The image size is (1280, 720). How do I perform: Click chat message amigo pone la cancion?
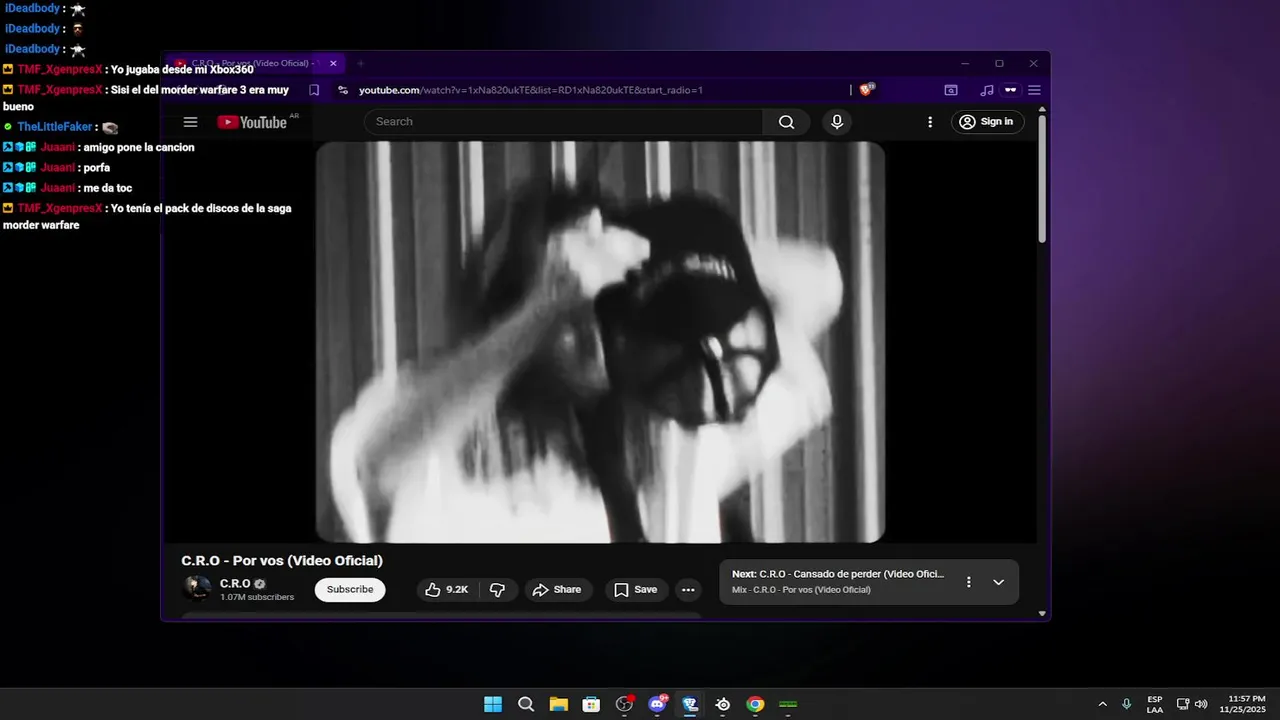139,147
